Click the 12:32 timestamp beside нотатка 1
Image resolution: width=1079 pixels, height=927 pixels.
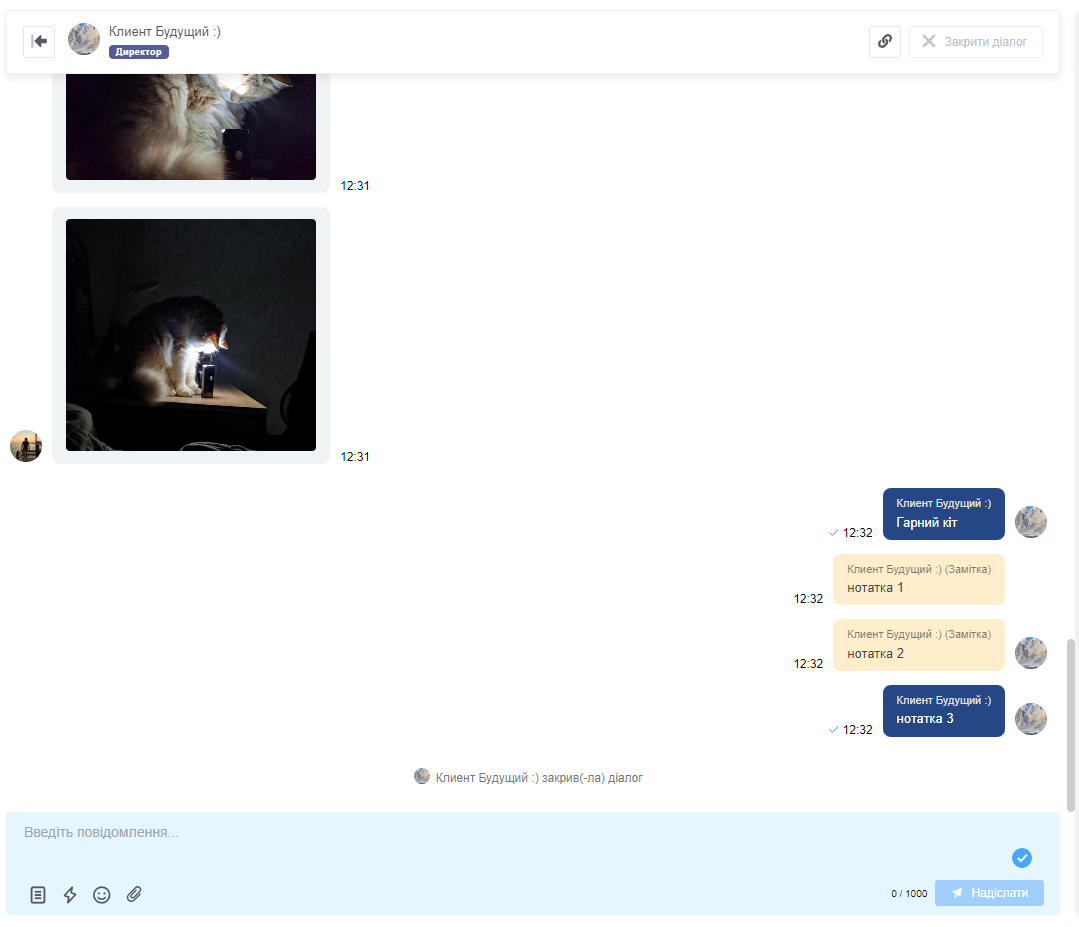pos(808,599)
